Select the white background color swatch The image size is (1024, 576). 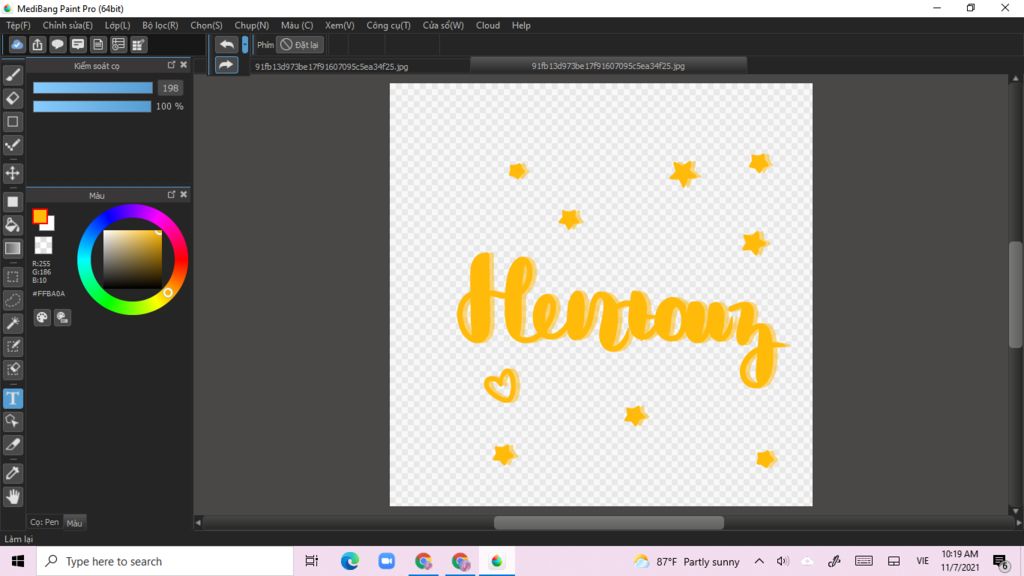click(x=50, y=225)
